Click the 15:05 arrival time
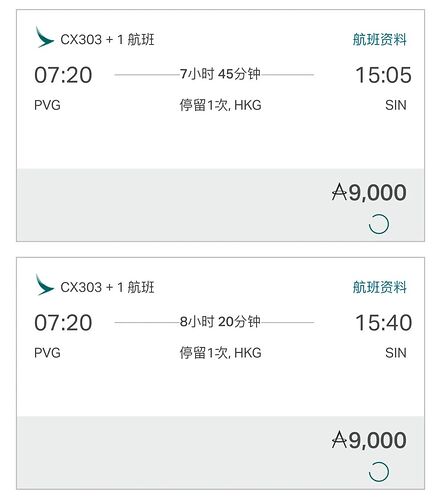The image size is (441, 500). pos(383,75)
